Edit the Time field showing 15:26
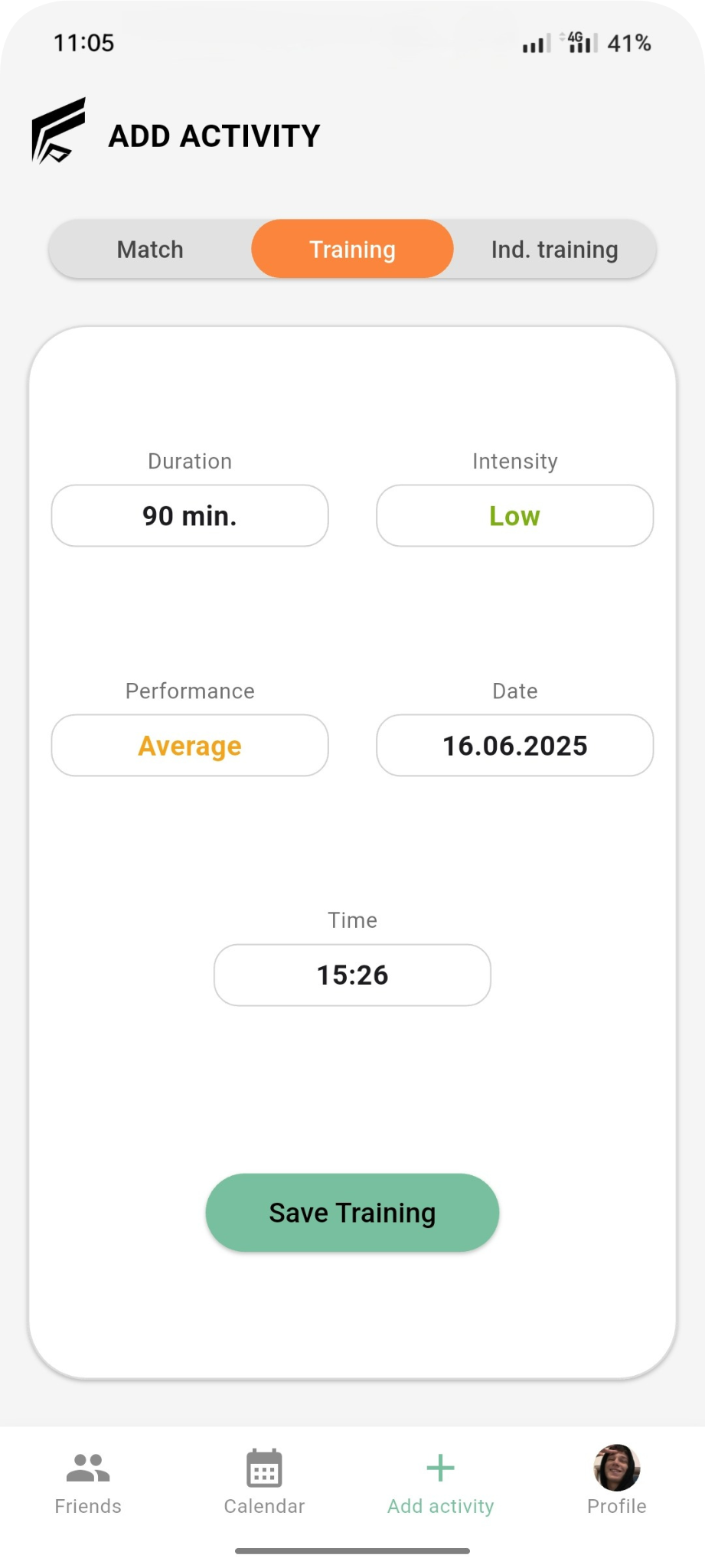Image resolution: width=705 pixels, height=1568 pixels. [x=352, y=975]
